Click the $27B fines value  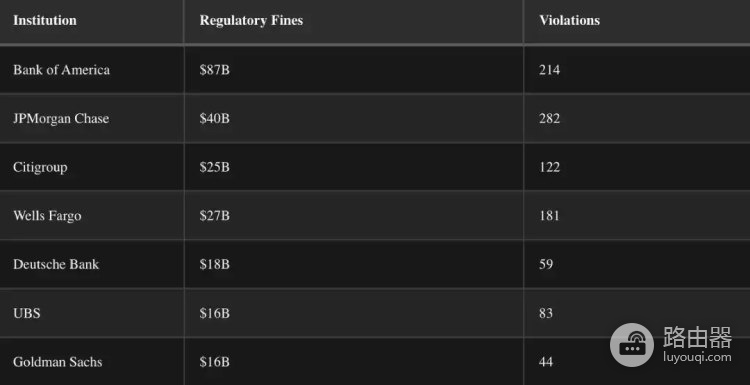click(x=214, y=216)
